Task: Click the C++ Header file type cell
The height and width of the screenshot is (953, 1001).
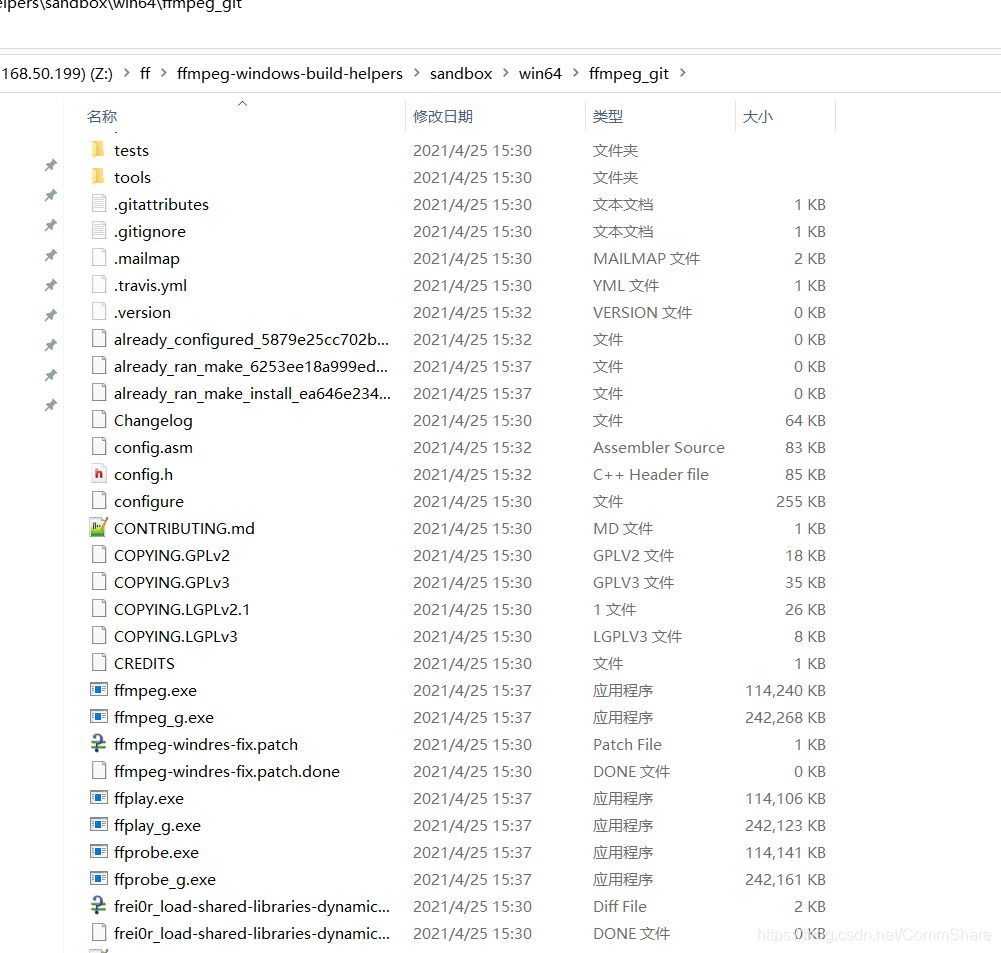Action: [x=651, y=474]
